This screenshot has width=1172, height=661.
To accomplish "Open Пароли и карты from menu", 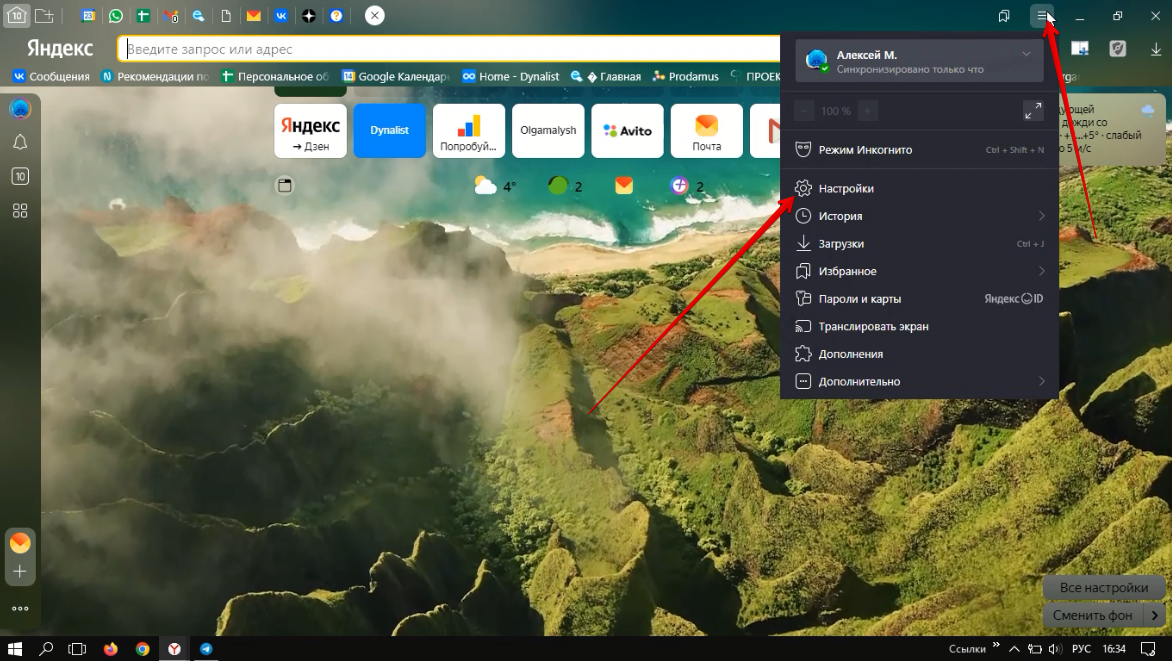I will click(x=919, y=299).
